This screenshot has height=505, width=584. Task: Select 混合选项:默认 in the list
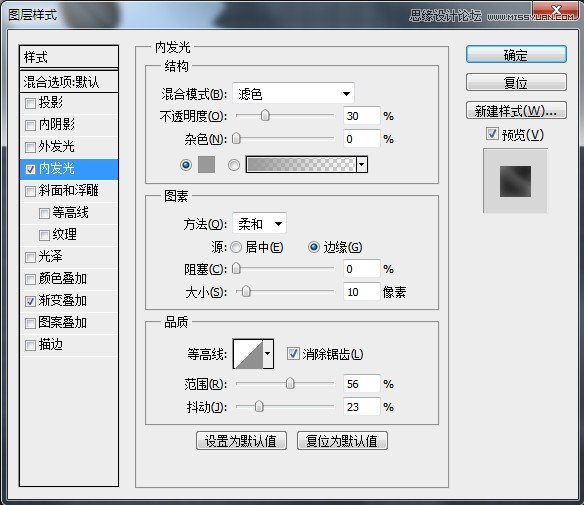pos(69,82)
